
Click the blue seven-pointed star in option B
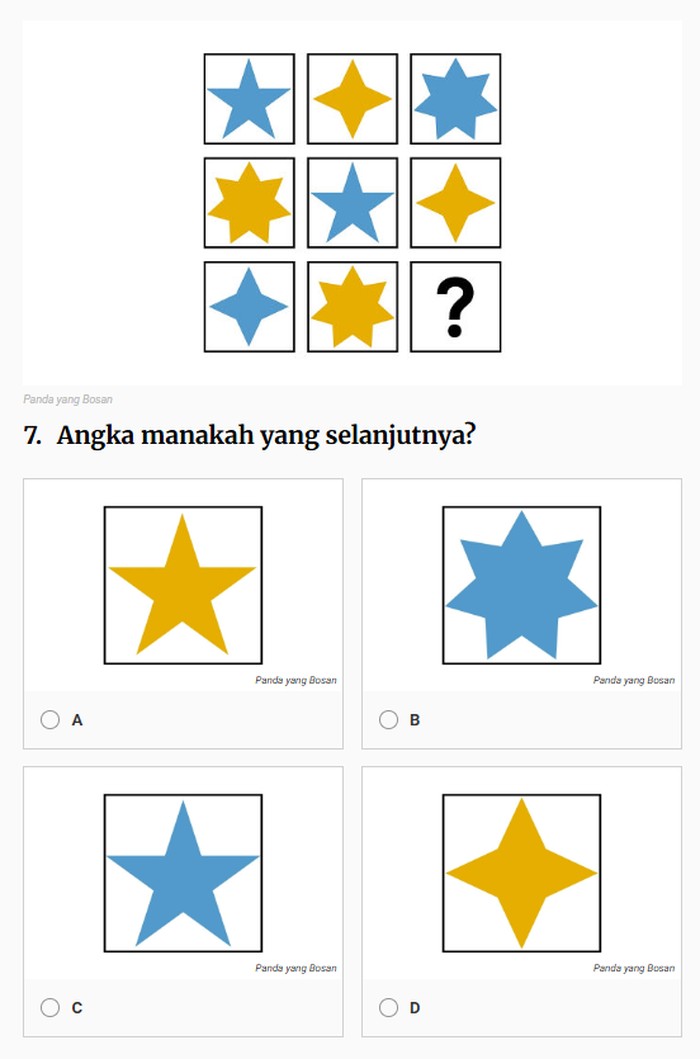point(521,587)
